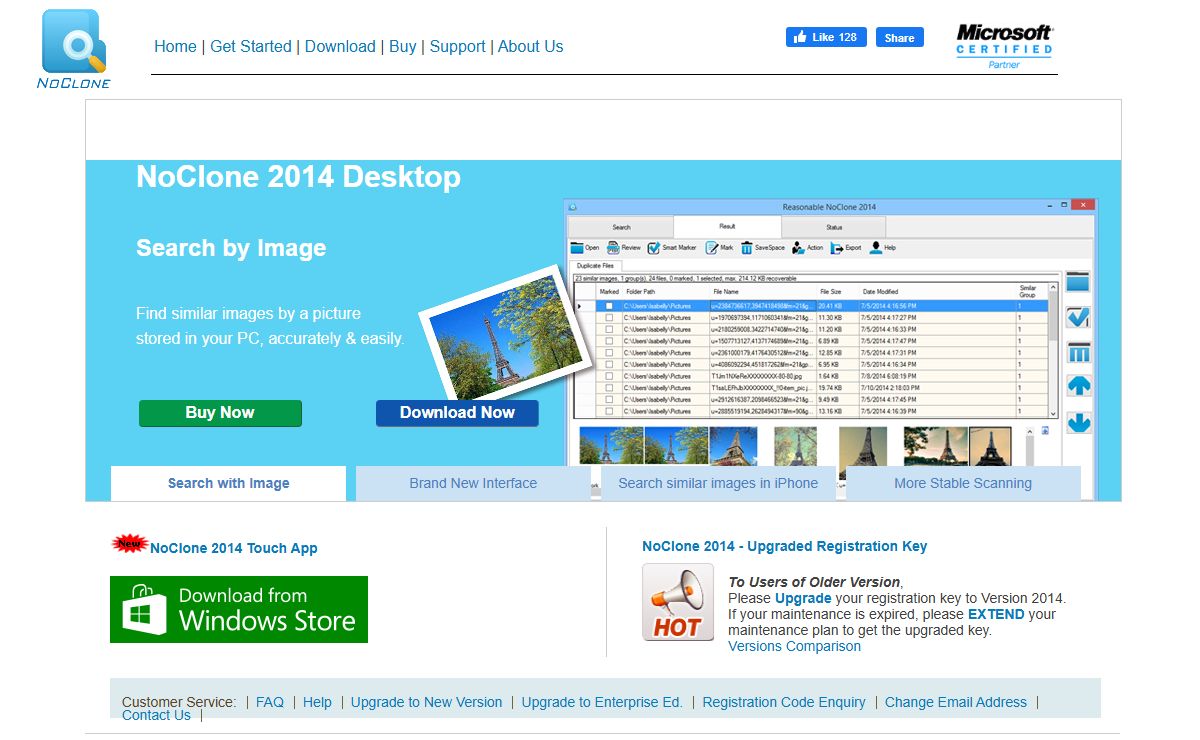
Task: Click the Open folder icon in NoClone toolbar
Action: click(x=577, y=248)
